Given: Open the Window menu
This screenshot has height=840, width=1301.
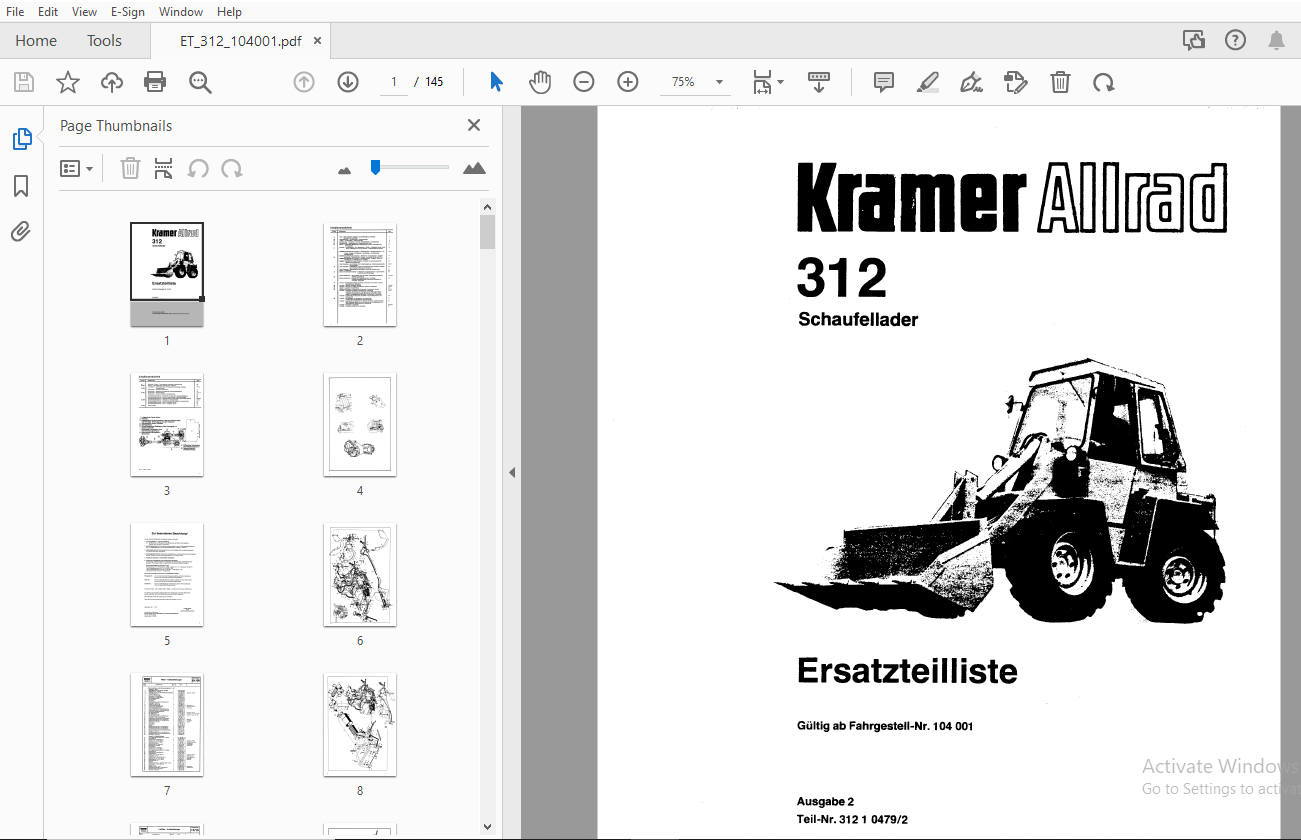Looking at the screenshot, I should coord(181,12).
